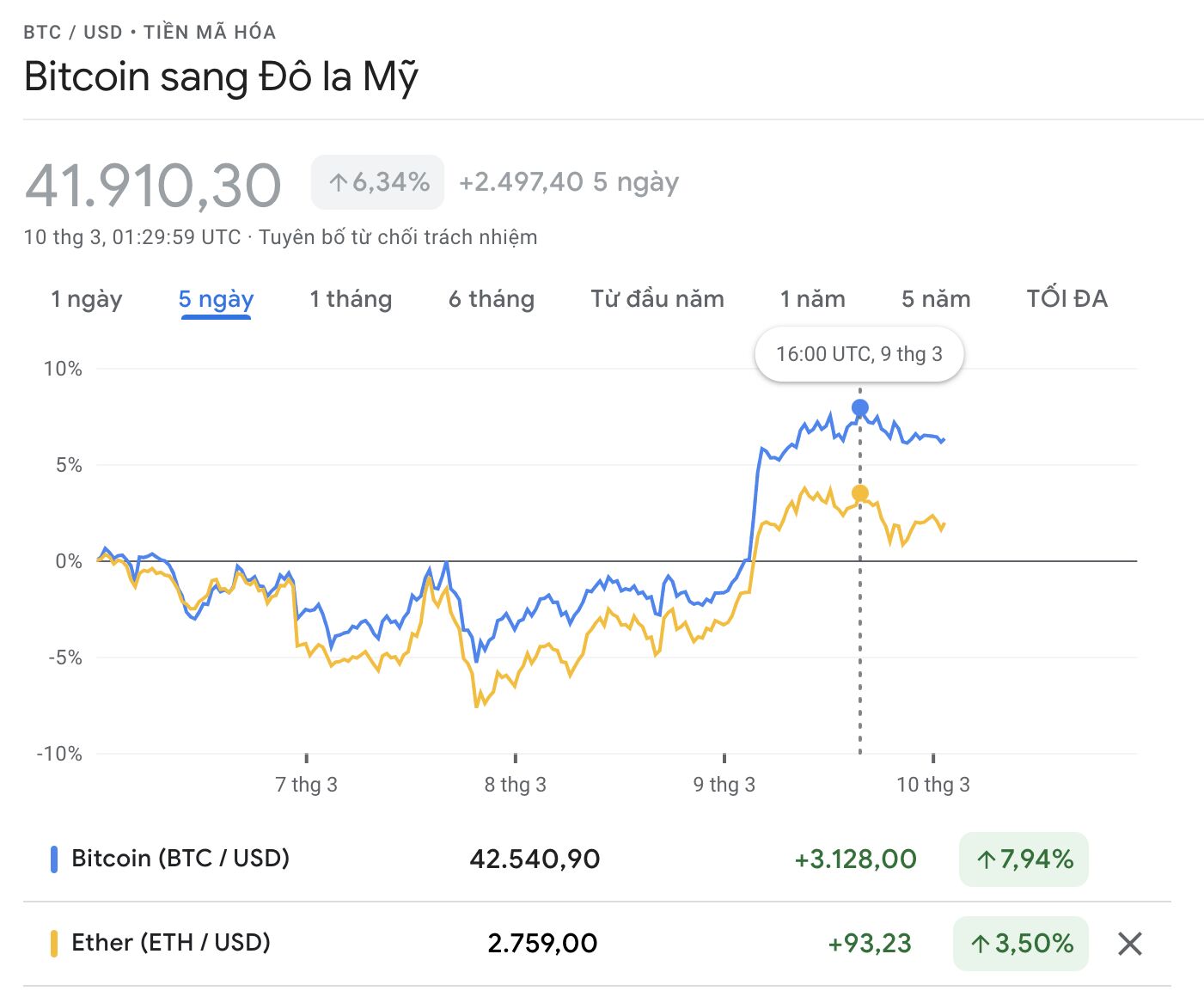This screenshot has width=1204, height=1003.
Task: Click the 0% y-axis label
Action: (69, 561)
